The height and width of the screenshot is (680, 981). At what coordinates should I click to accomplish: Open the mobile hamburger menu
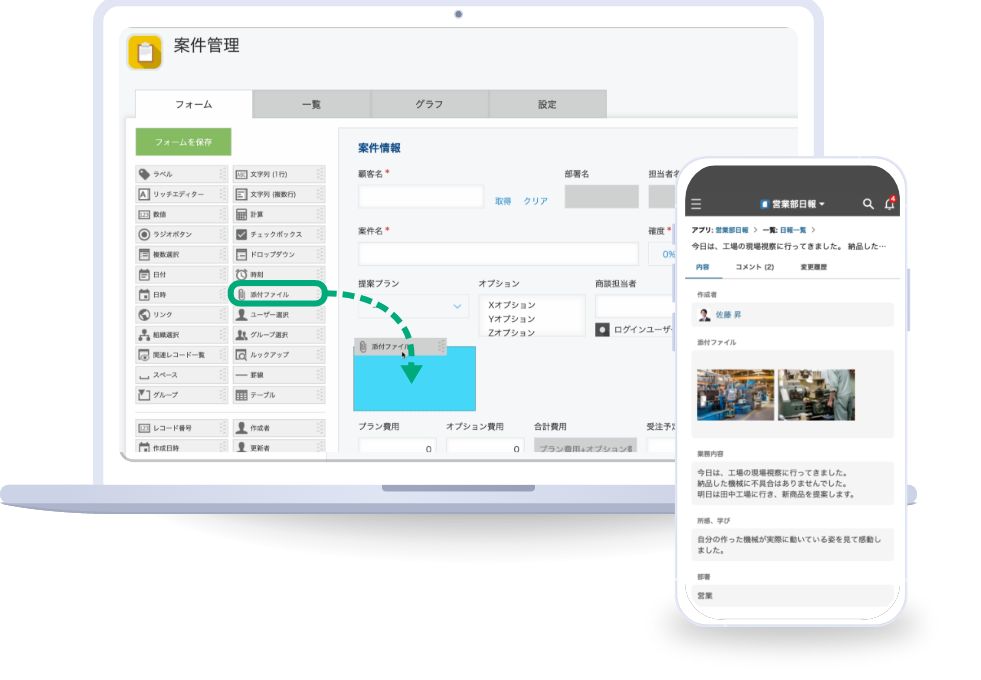pos(696,204)
